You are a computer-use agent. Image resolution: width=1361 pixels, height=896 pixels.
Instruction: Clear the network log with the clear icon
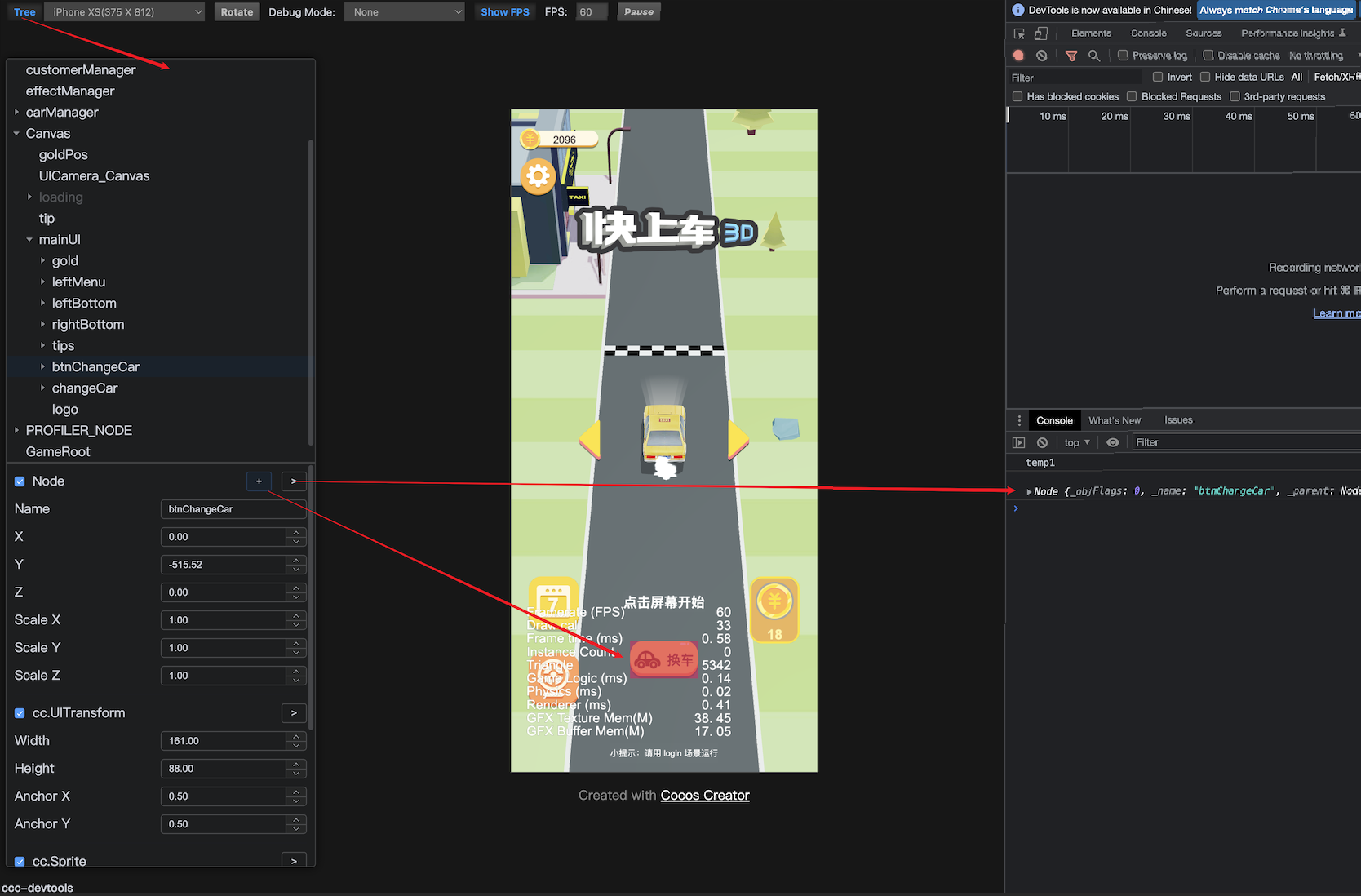1042,55
